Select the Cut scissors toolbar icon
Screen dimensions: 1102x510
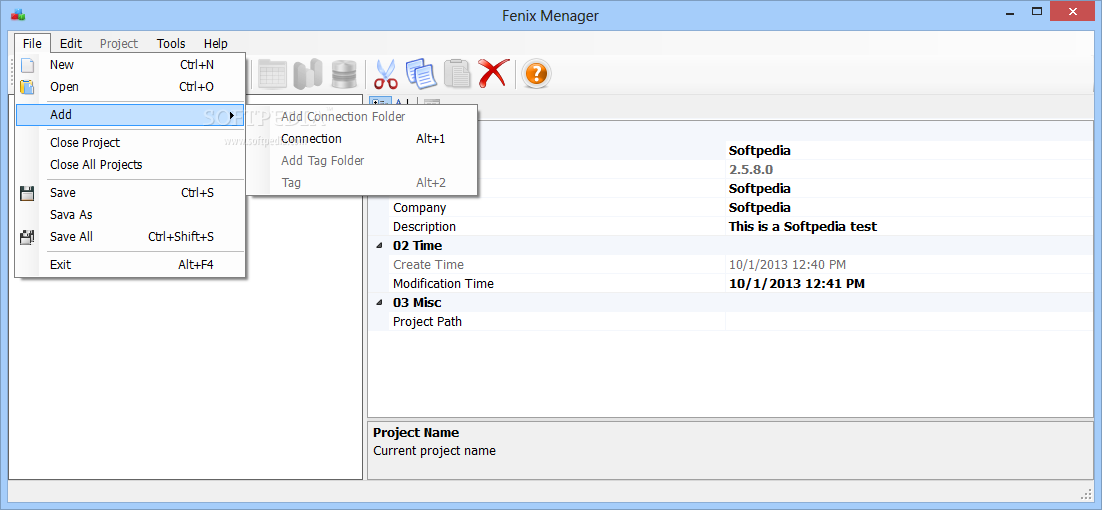tap(385, 73)
